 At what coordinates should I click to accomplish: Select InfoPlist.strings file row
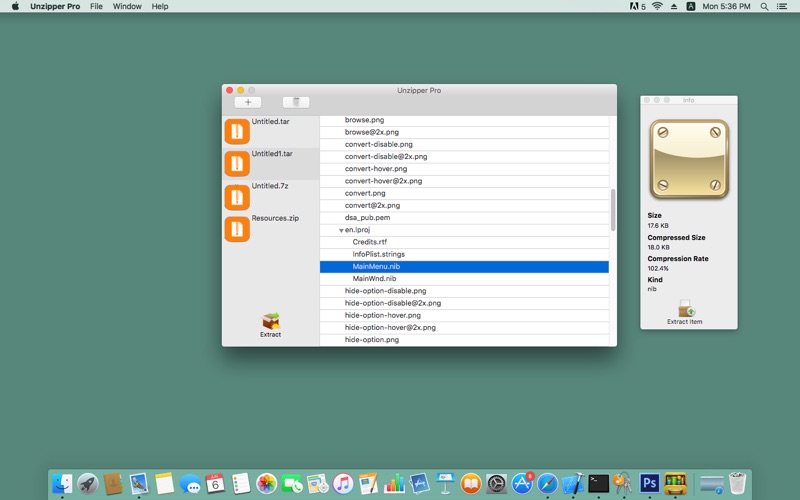pos(464,254)
